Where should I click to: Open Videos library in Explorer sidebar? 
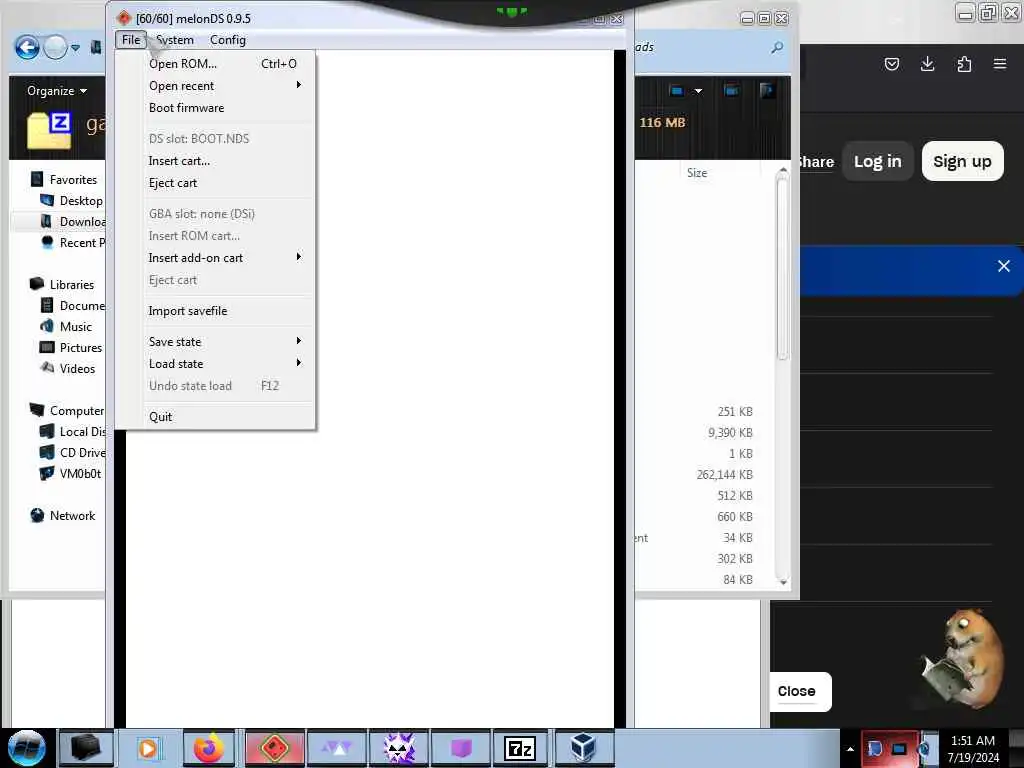[x=68, y=368]
